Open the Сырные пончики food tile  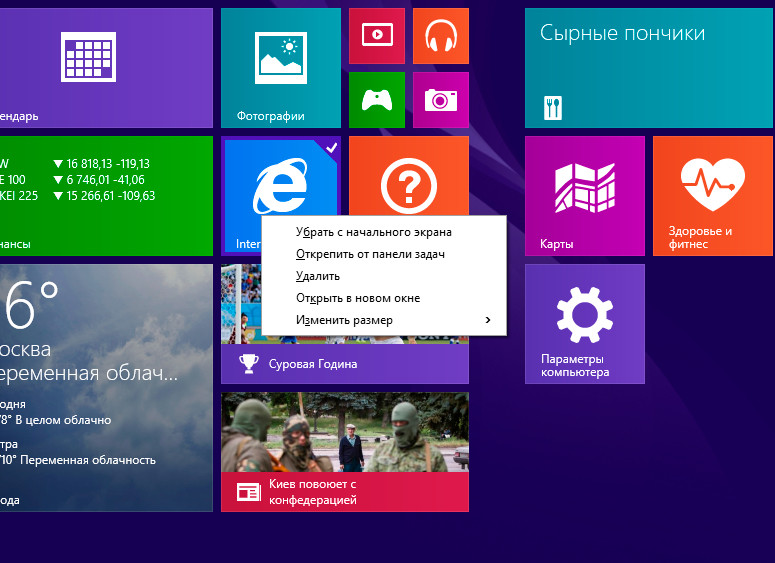click(x=648, y=66)
